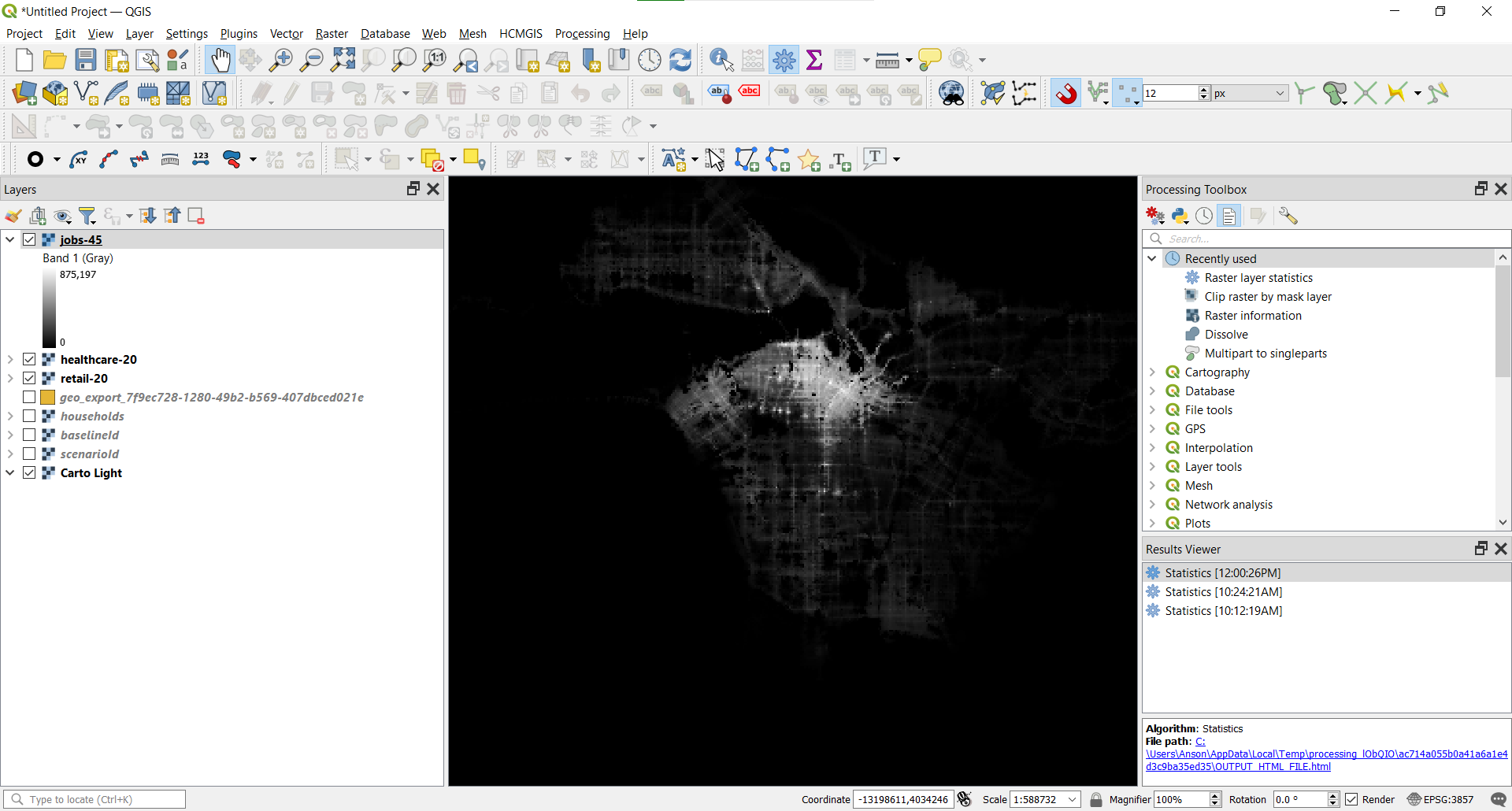1512x811 pixels.
Task: Collapse the Recently used group
Action: (x=1151, y=258)
